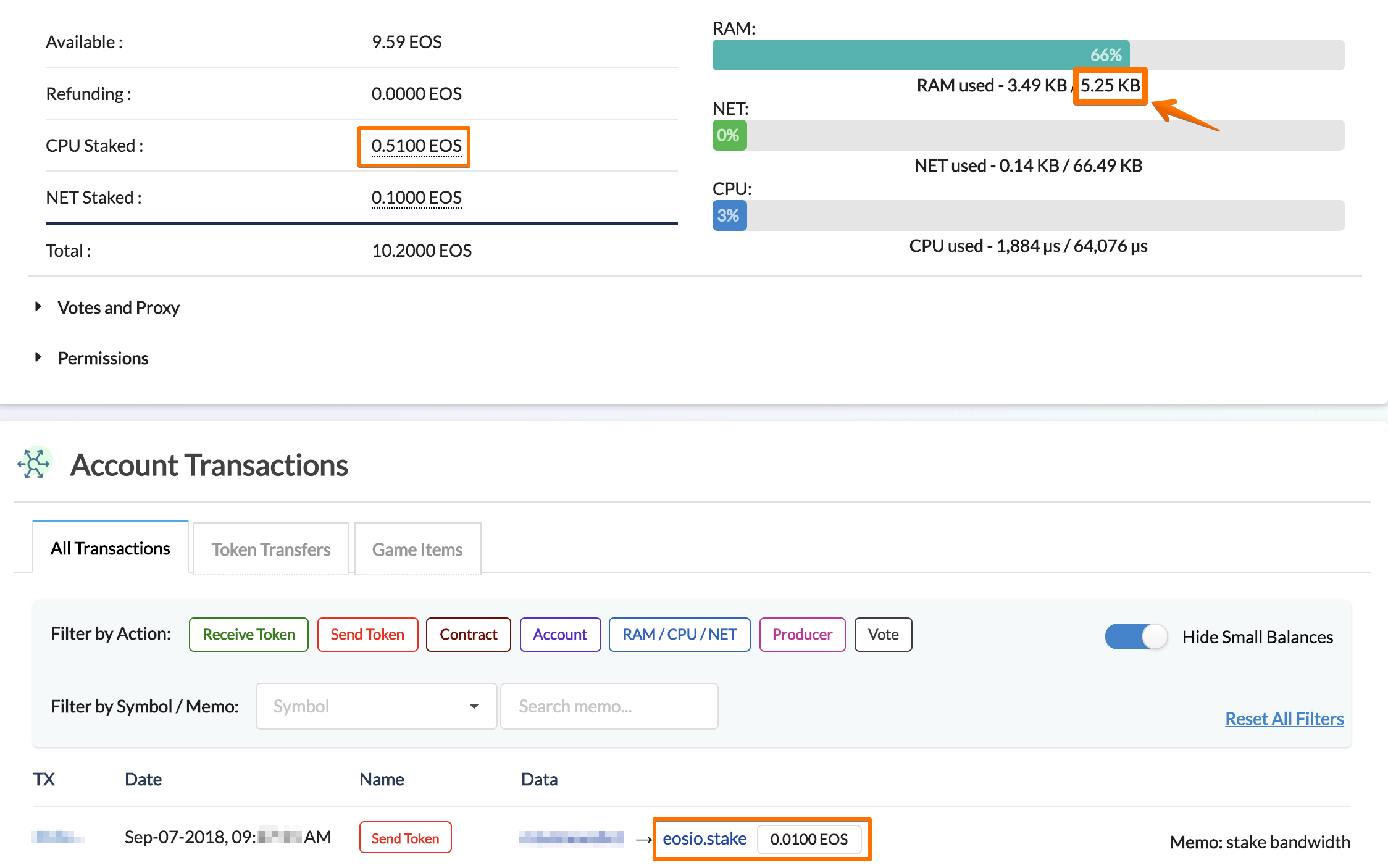Viewport: 1388px width, 868px height.
Task: Apply the Vote filter
Action: coord(884,635)
